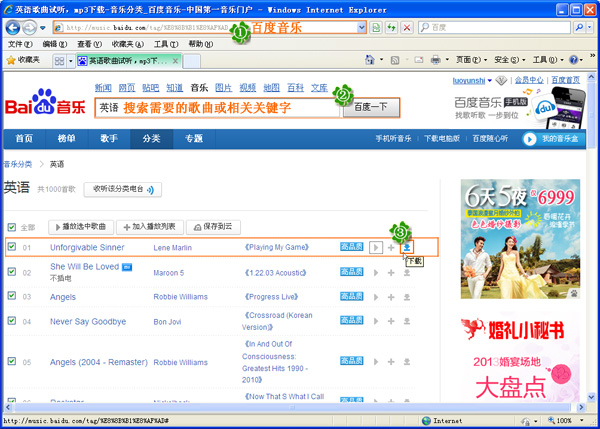This screenshot has height=429, width=600.
Task: Click the Read Mail icon
Action: pyautogui.click(x=419, y=60)
